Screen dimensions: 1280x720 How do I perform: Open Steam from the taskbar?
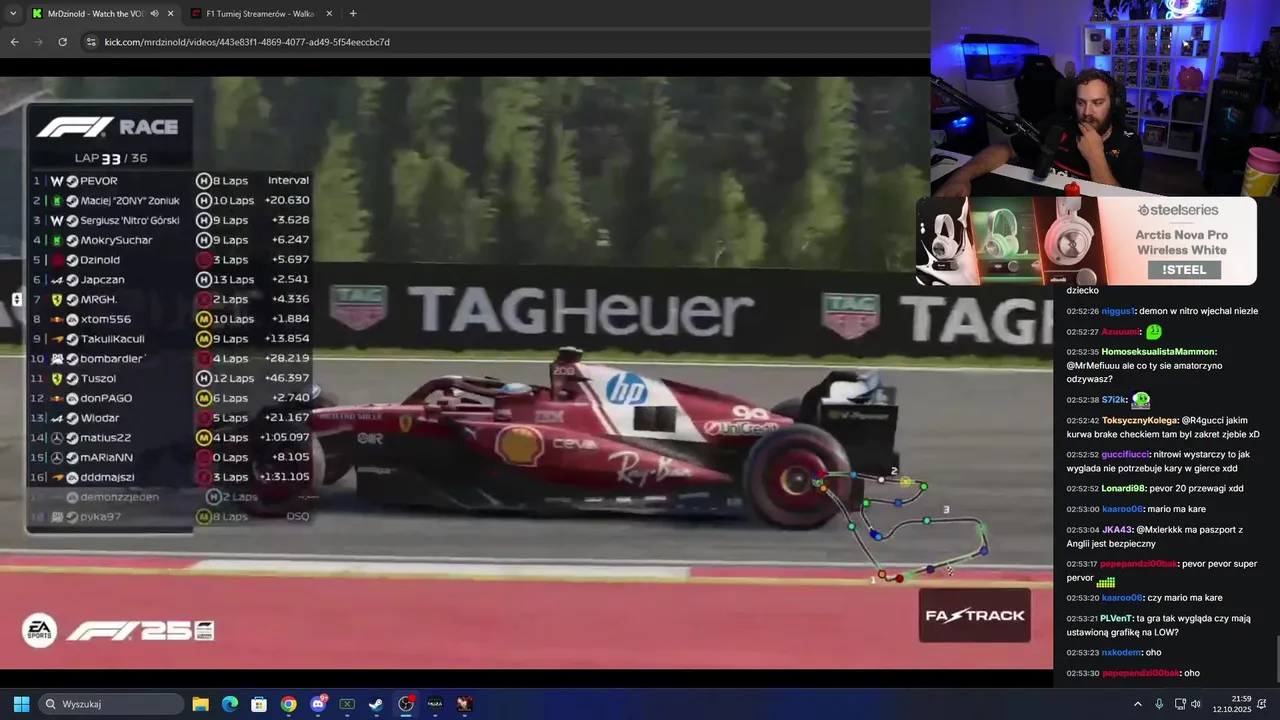pyautogui.click(x=376, y=704)
